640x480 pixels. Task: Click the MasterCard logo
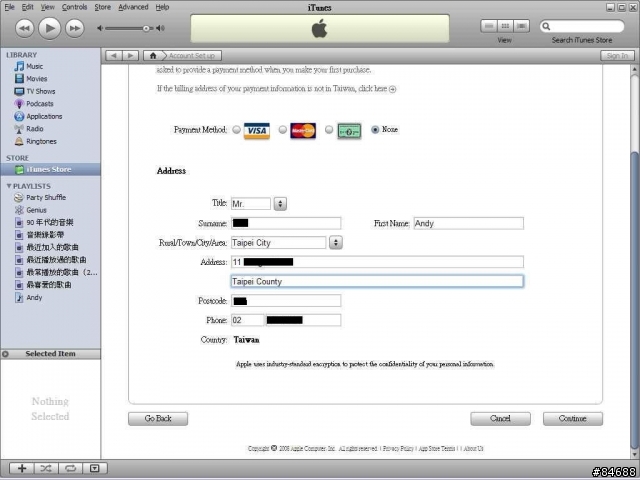303,131
